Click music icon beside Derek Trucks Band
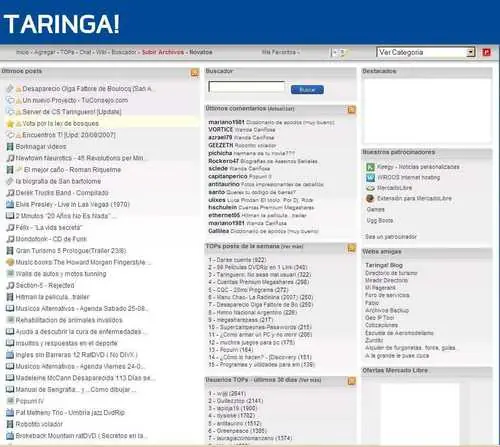The width and height of the screenshot is (500, 447). point(10,193)
